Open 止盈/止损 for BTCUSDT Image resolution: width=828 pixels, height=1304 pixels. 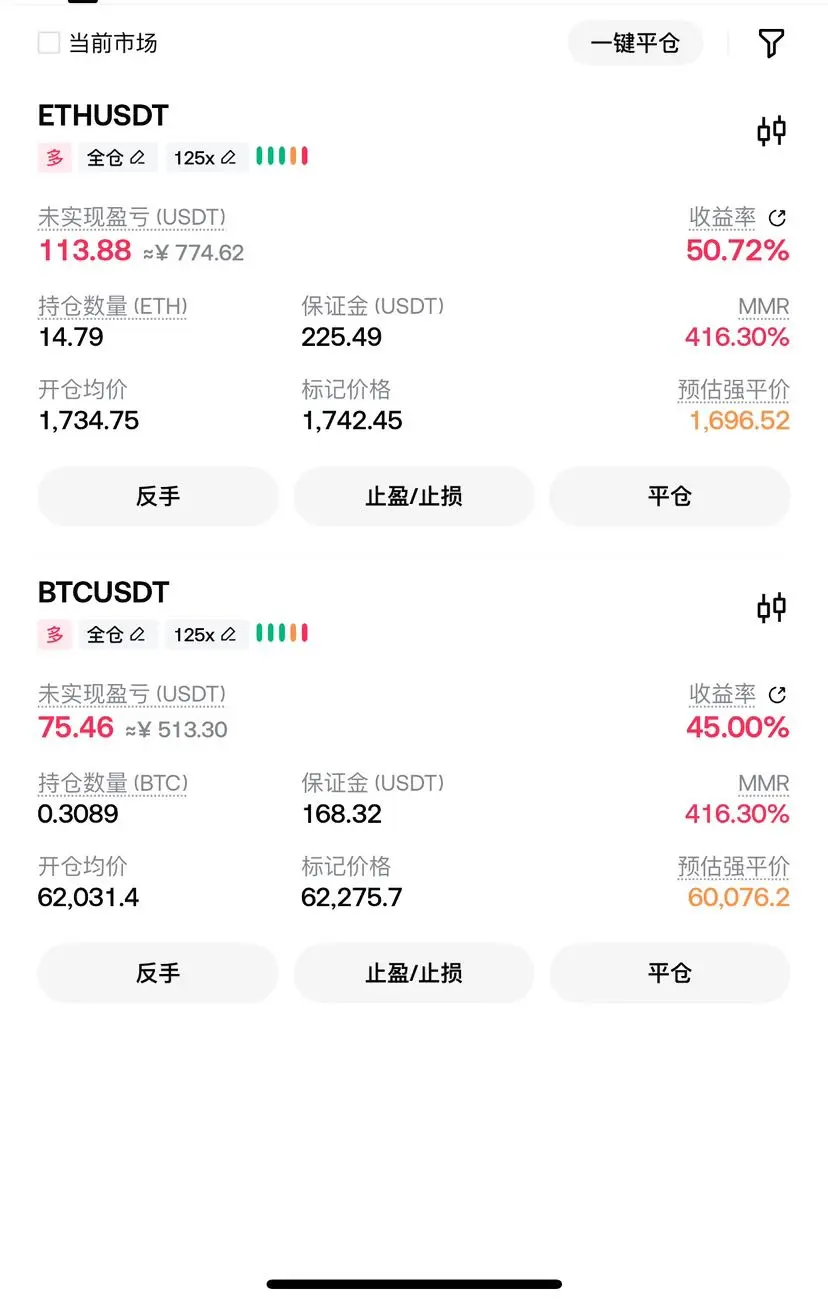click(414, 973)
